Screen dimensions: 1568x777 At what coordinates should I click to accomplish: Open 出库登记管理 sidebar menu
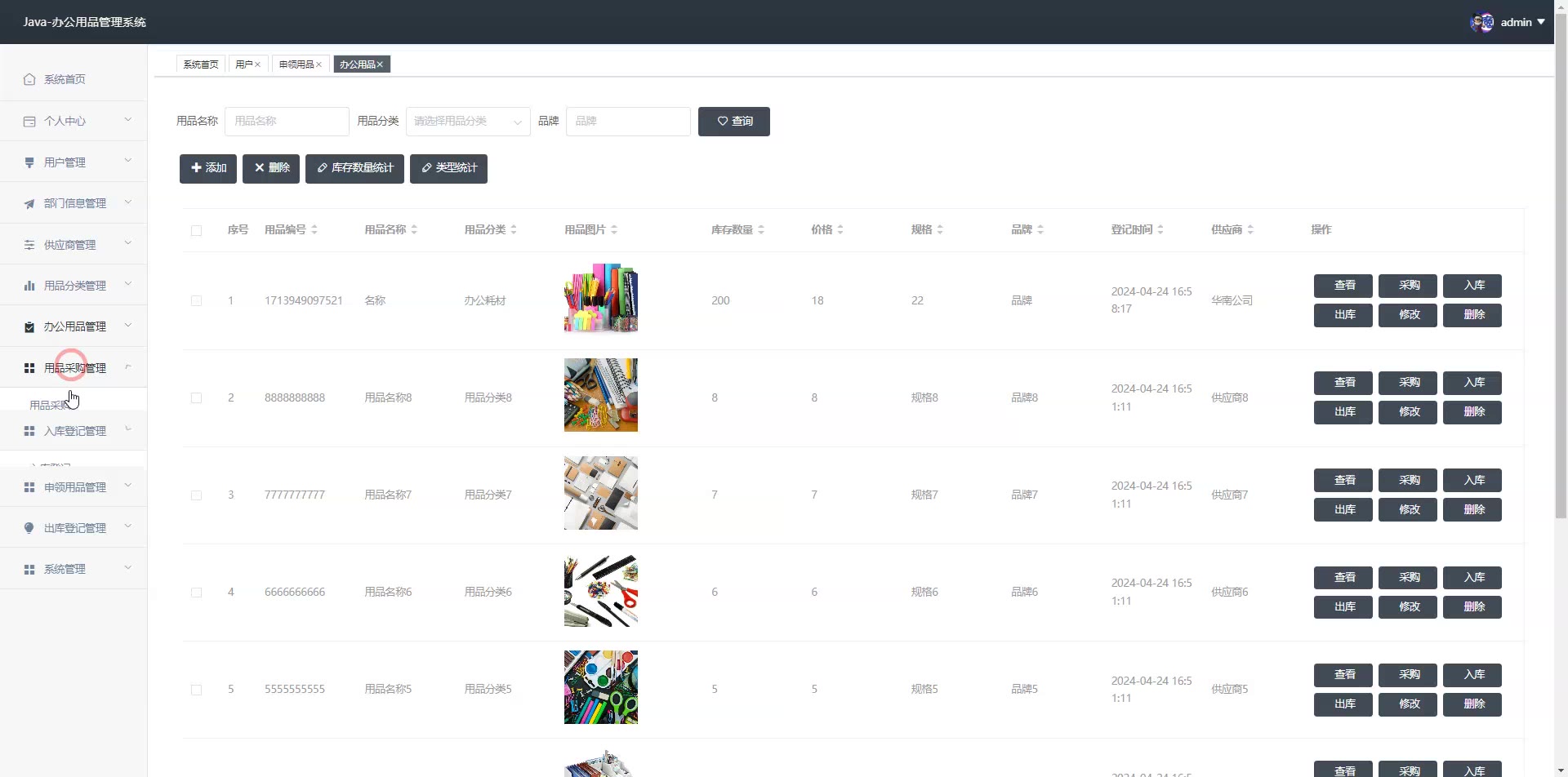tap(73, 528)
